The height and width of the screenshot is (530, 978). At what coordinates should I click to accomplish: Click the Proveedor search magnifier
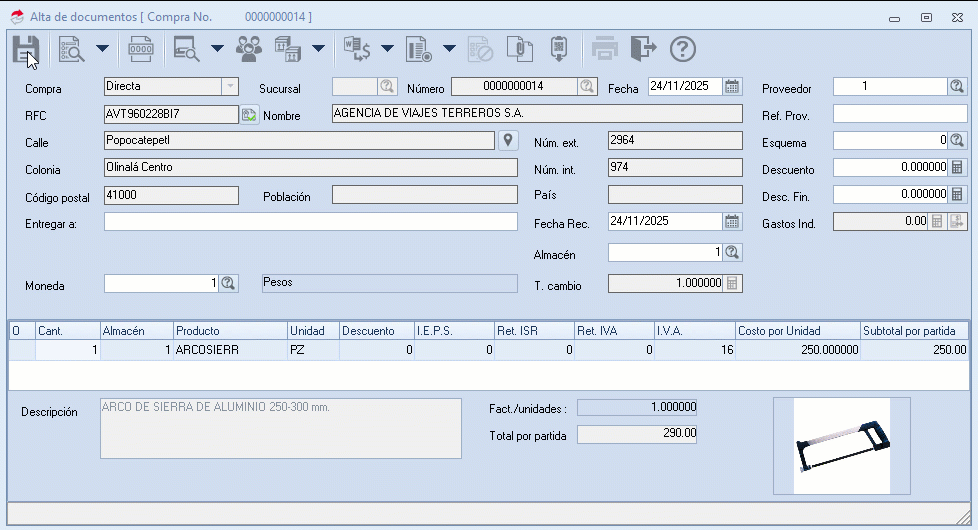click(x=957, y=87)
